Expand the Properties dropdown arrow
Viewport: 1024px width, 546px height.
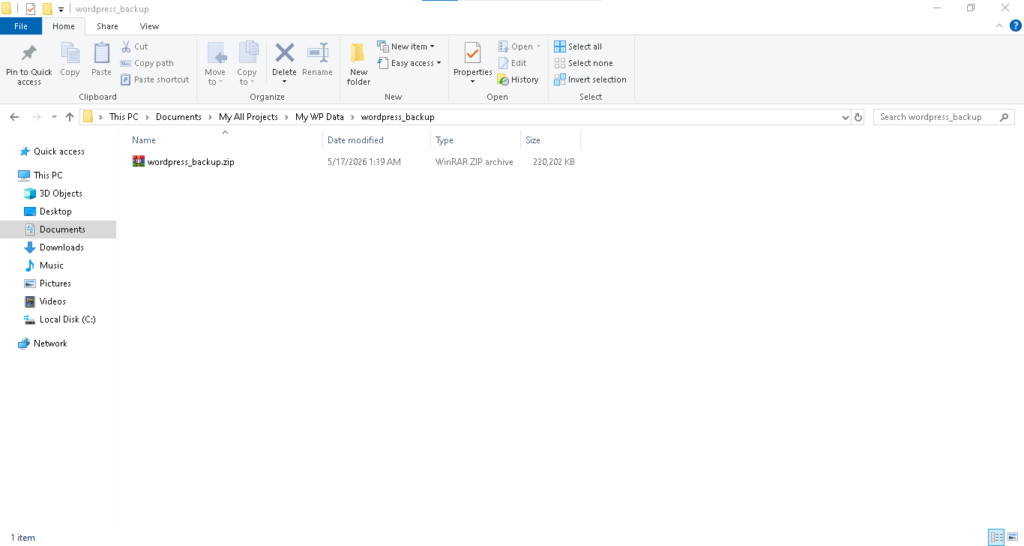472,82
